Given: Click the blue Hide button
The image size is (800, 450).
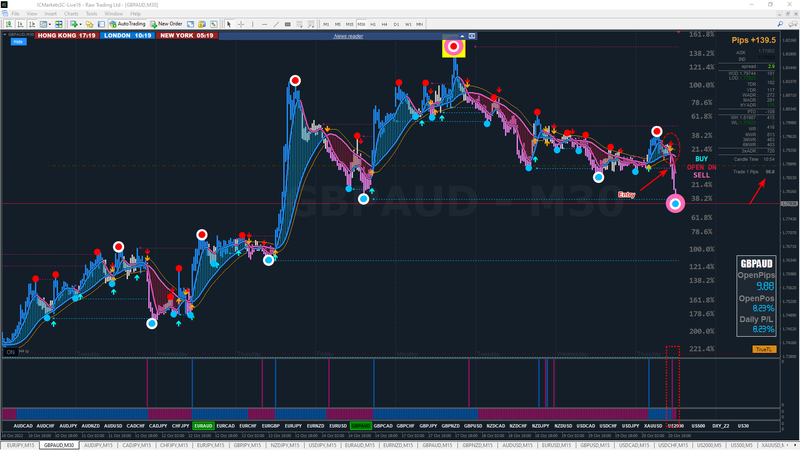Looking at the screenshot, I should 18,42.
